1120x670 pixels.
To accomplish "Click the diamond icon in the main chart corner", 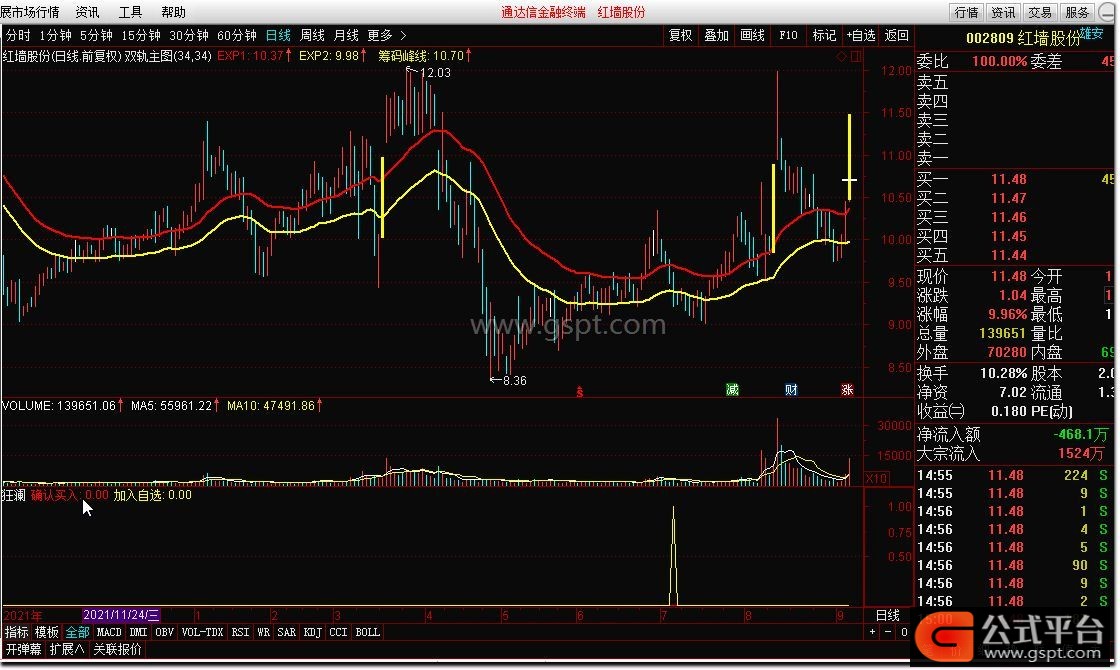I will tap(841, 56).
